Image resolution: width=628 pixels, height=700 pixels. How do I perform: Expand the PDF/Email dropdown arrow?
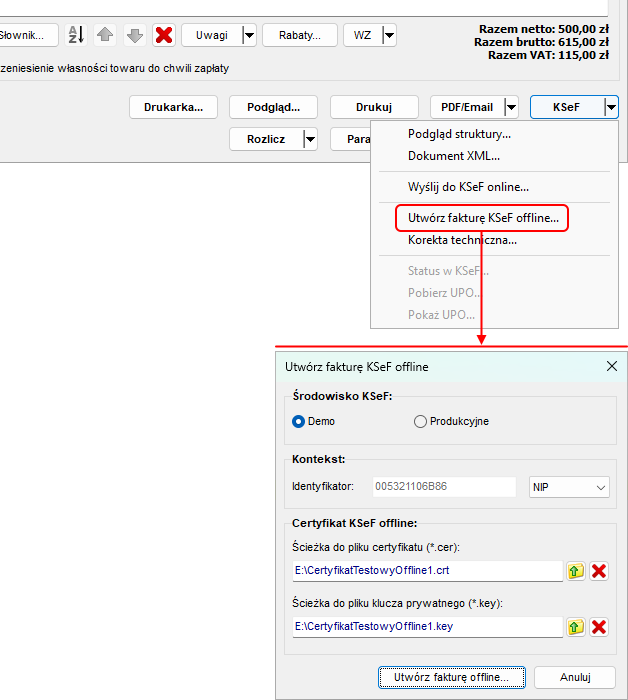coord(511,107)
